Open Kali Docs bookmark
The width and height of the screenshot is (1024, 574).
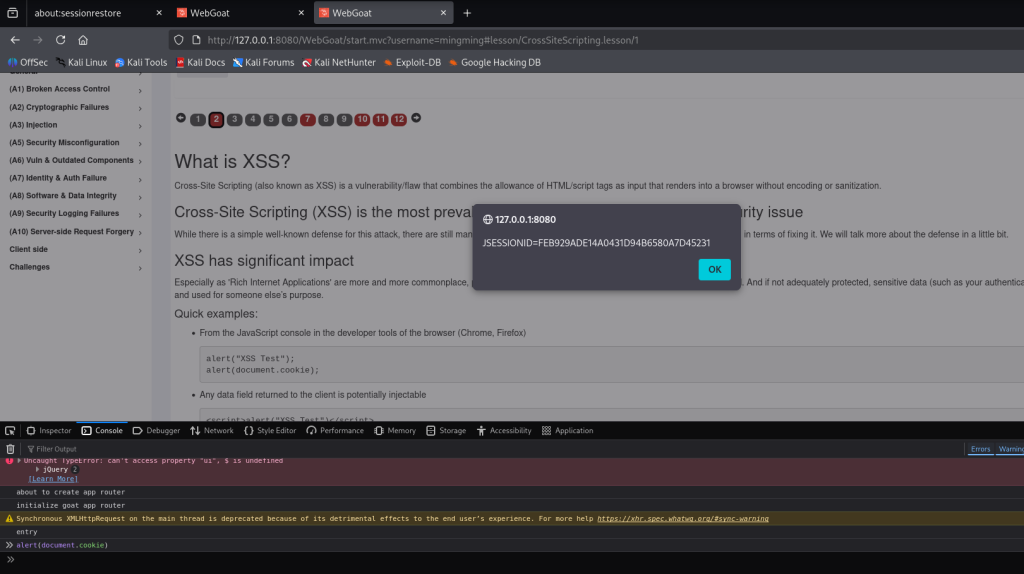pyautogui.click(x=200, y=63)
